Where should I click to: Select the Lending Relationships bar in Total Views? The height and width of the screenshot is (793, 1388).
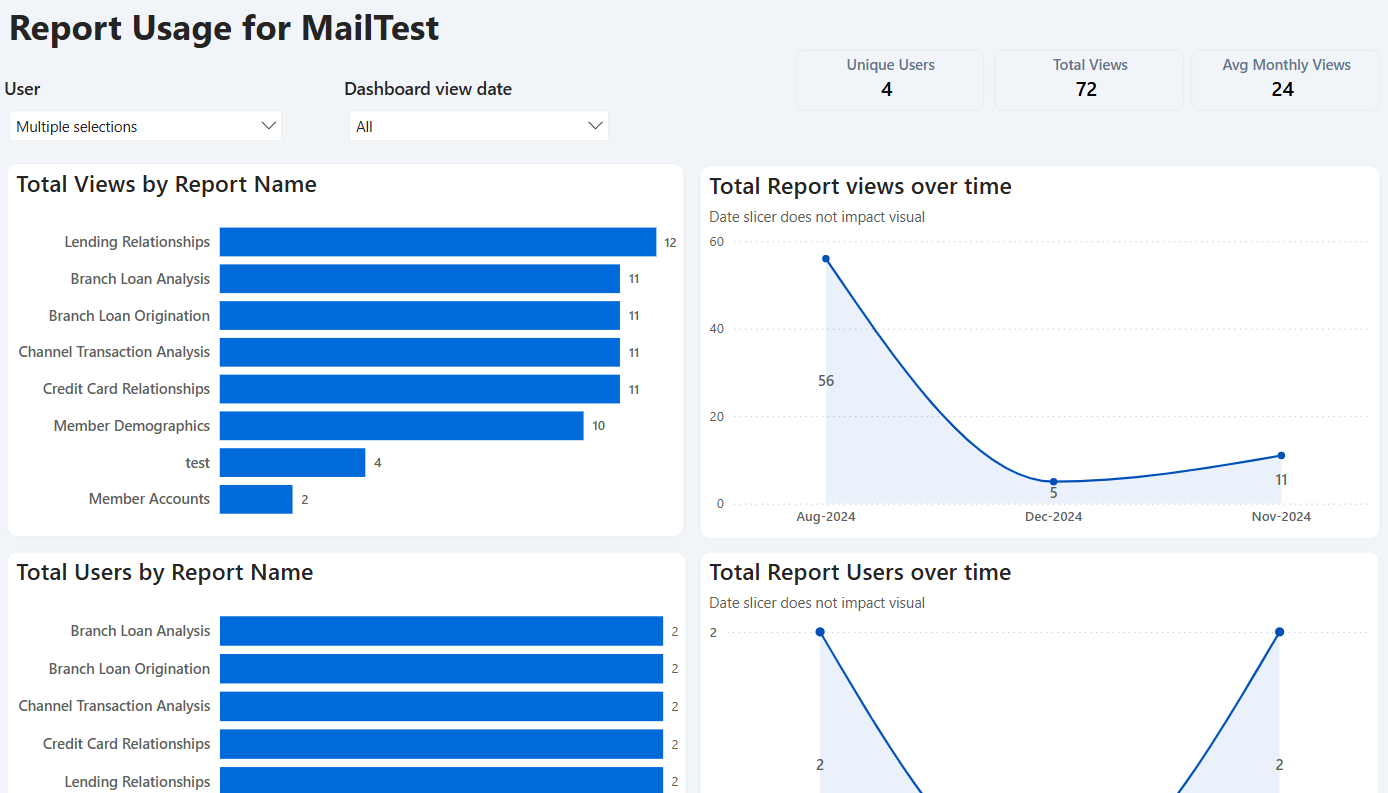click(x=438, y=242)
